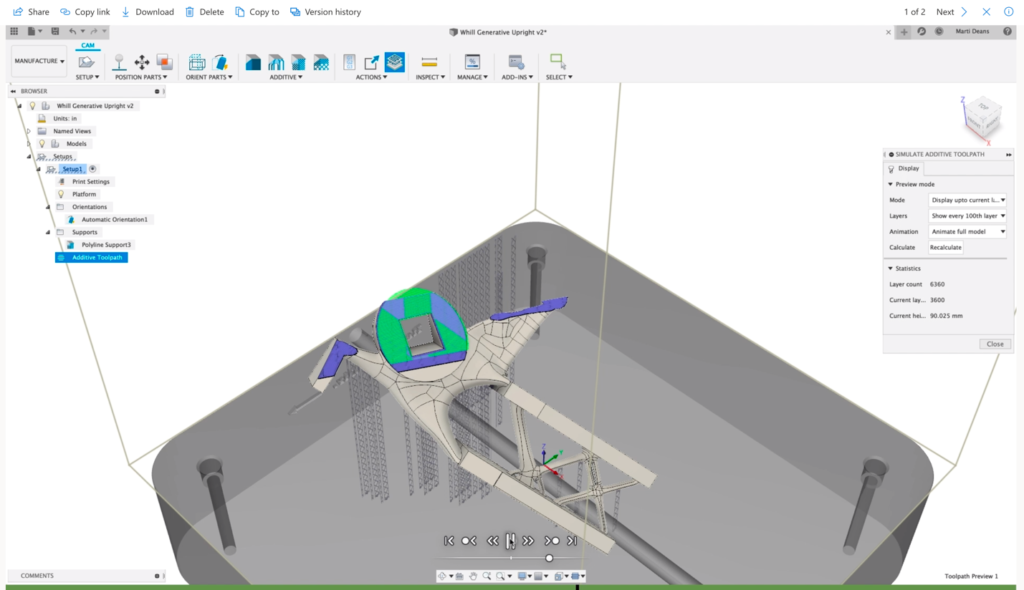Click Share in the top bar
The height and width of the screenshot is (590, 1024).
point(31,12)
